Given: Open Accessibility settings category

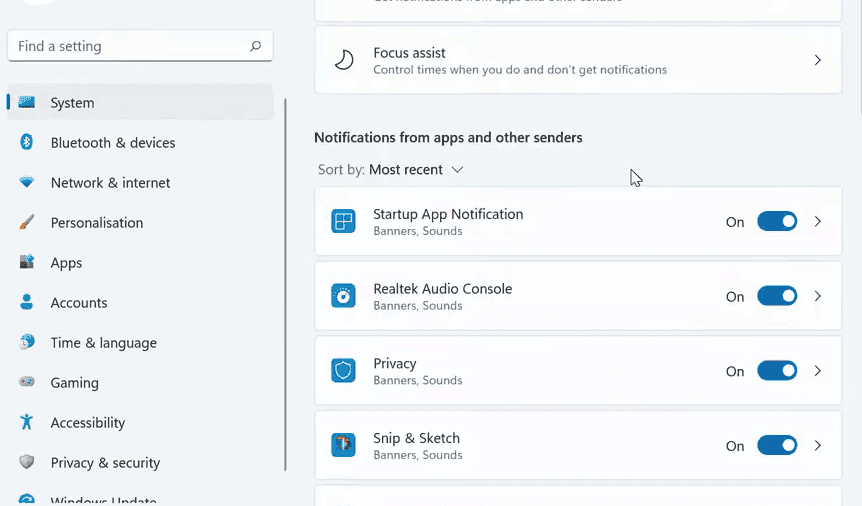Looking at the screenshot, I should [x=140, y=422].
